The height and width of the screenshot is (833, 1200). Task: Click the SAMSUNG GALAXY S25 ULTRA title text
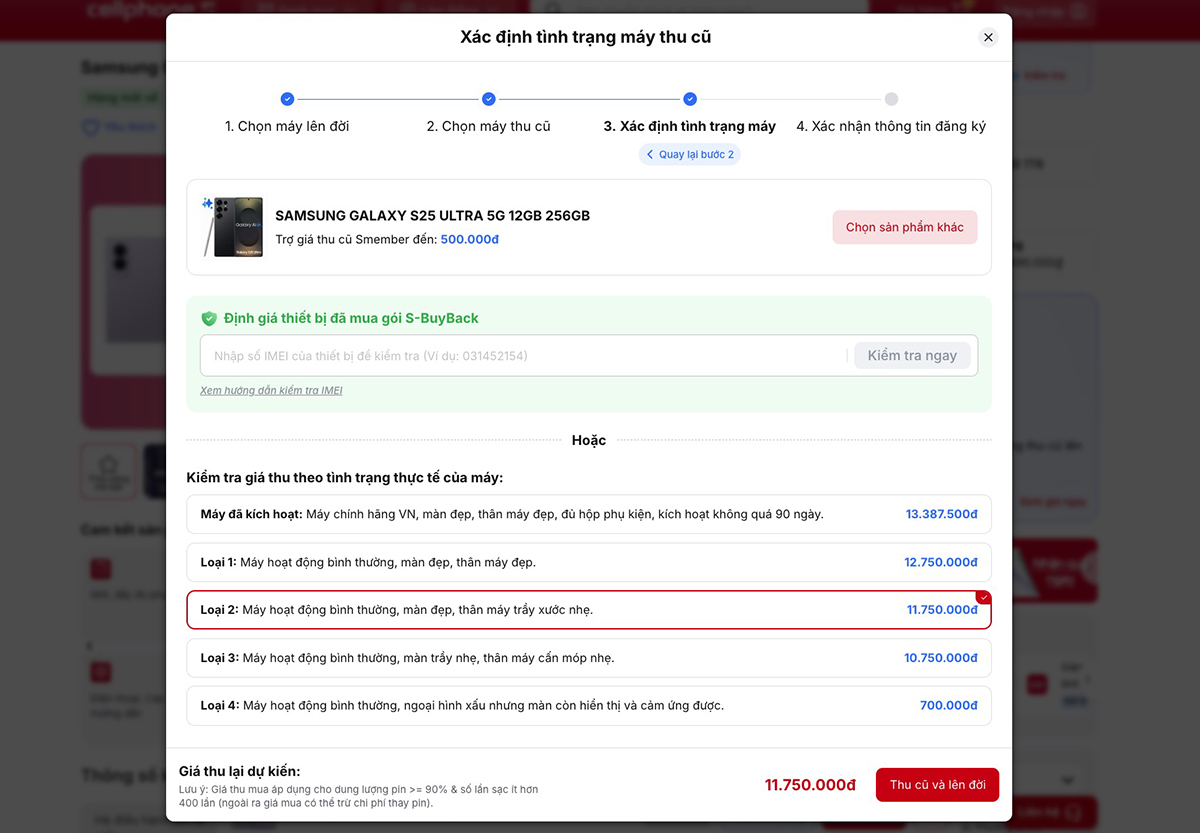pyautogui.click(x=432, y=216)
